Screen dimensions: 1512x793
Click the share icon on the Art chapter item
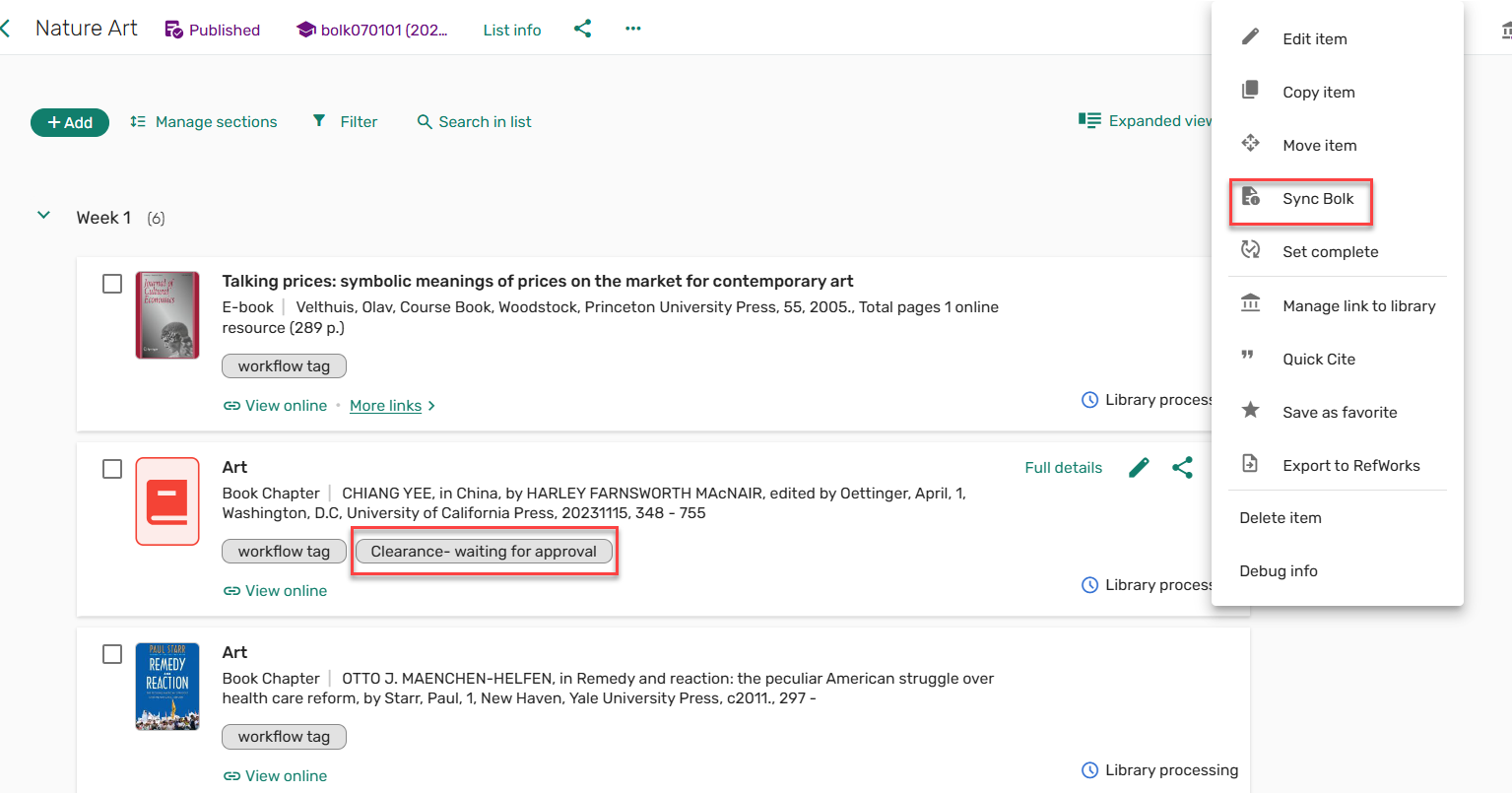1183,467
